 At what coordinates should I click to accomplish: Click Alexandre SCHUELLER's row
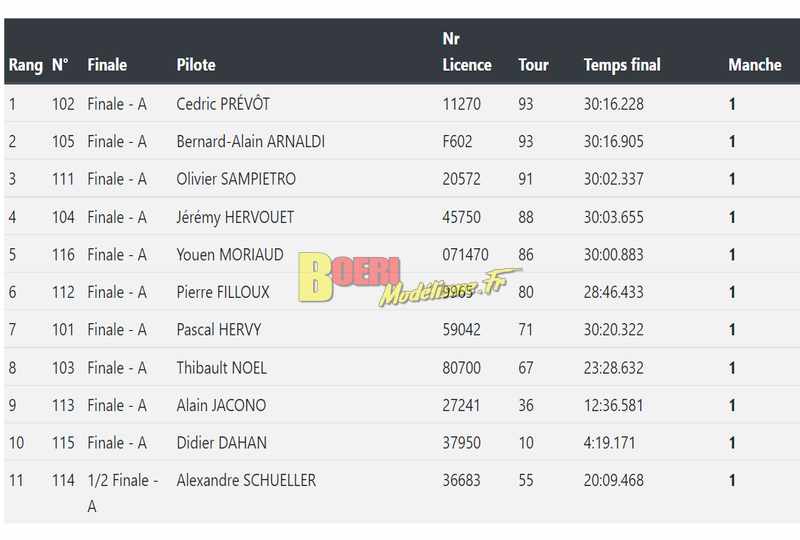click(x=402, y=492)
